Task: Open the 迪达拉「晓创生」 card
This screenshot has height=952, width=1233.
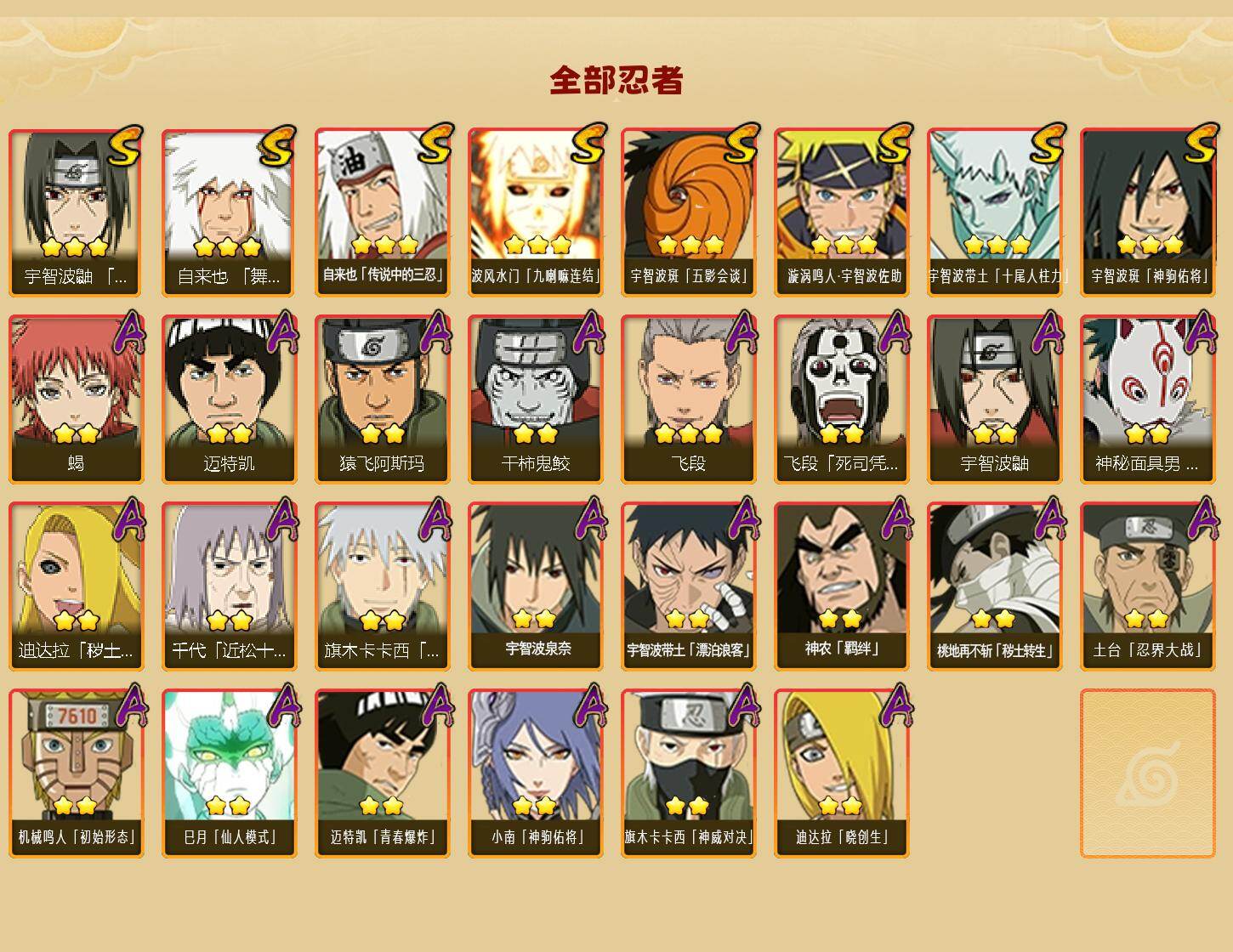Action: point(842,773)
